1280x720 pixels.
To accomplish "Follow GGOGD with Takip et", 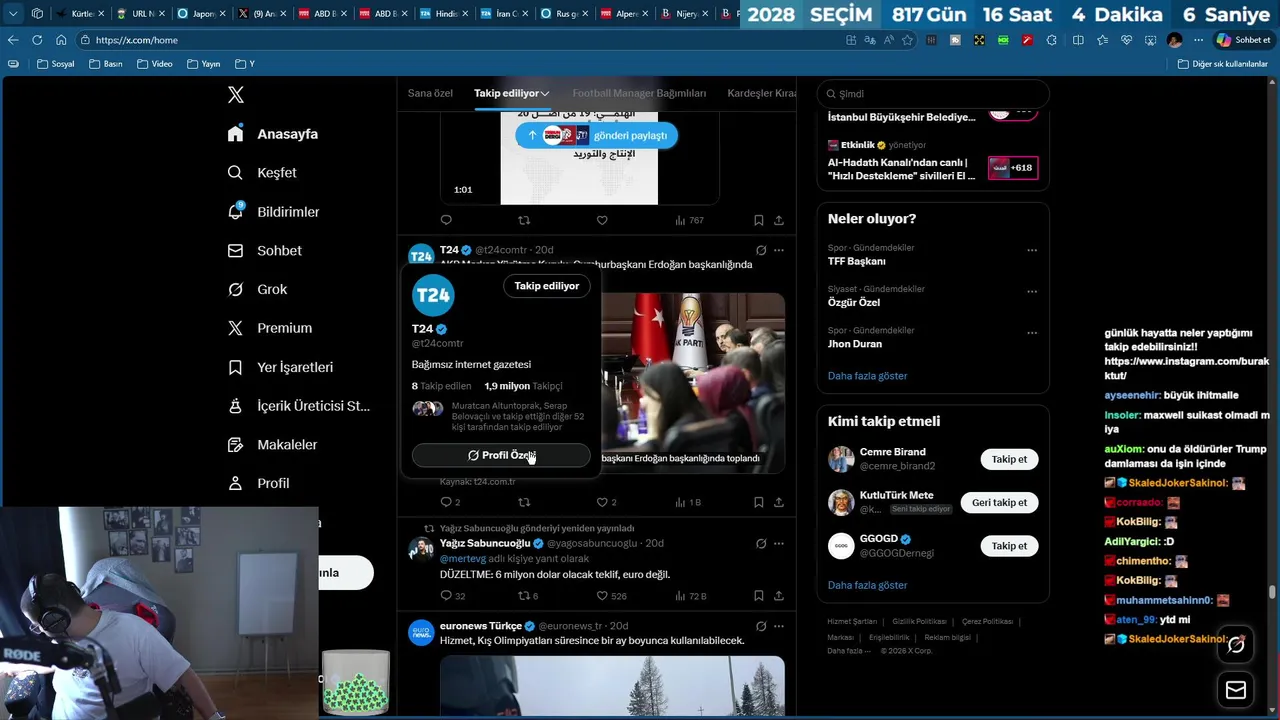I will click(1009, 546).
